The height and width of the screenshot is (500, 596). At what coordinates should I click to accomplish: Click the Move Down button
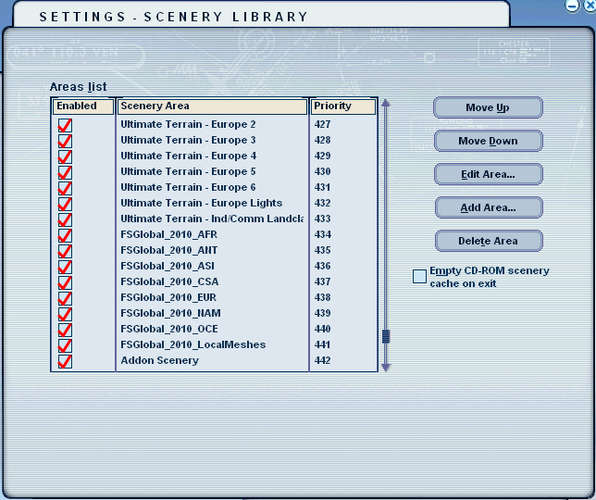(488, 141)
